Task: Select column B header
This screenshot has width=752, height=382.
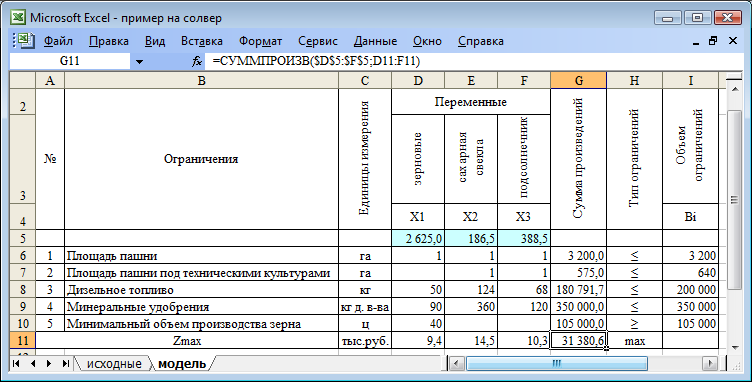Action: click(201, 81)
